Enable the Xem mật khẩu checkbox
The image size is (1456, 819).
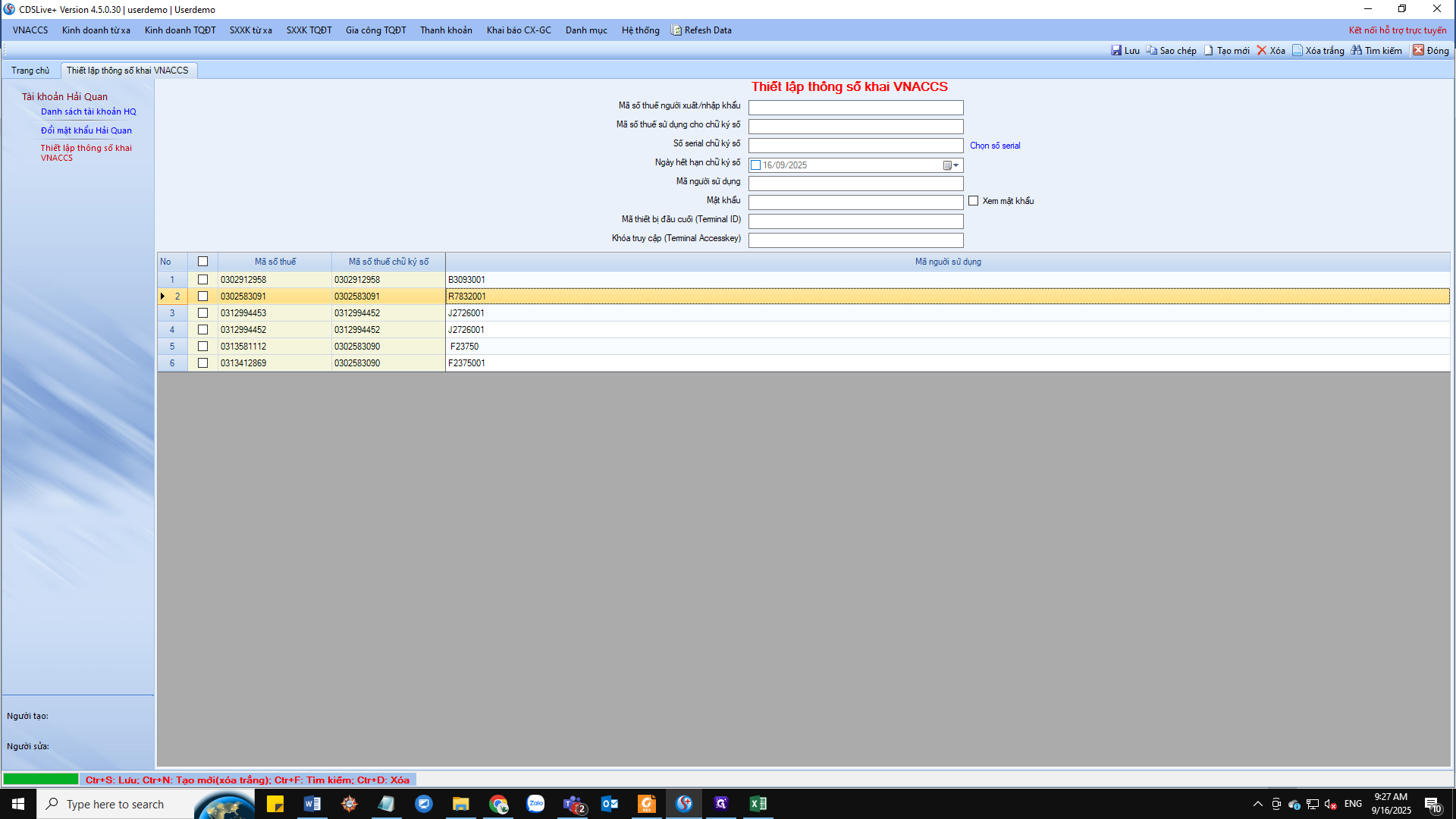click(x=974, y=201)
